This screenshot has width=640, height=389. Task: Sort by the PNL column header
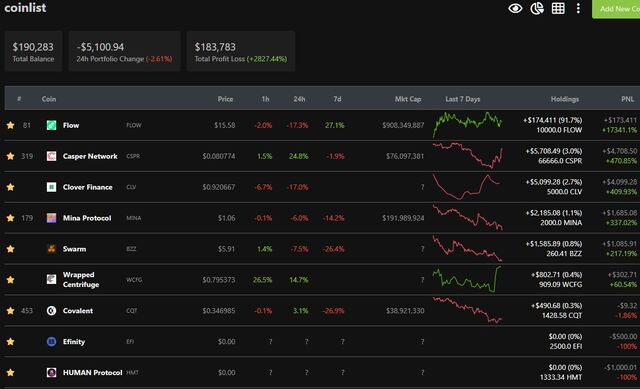click(x=628, y=99)
